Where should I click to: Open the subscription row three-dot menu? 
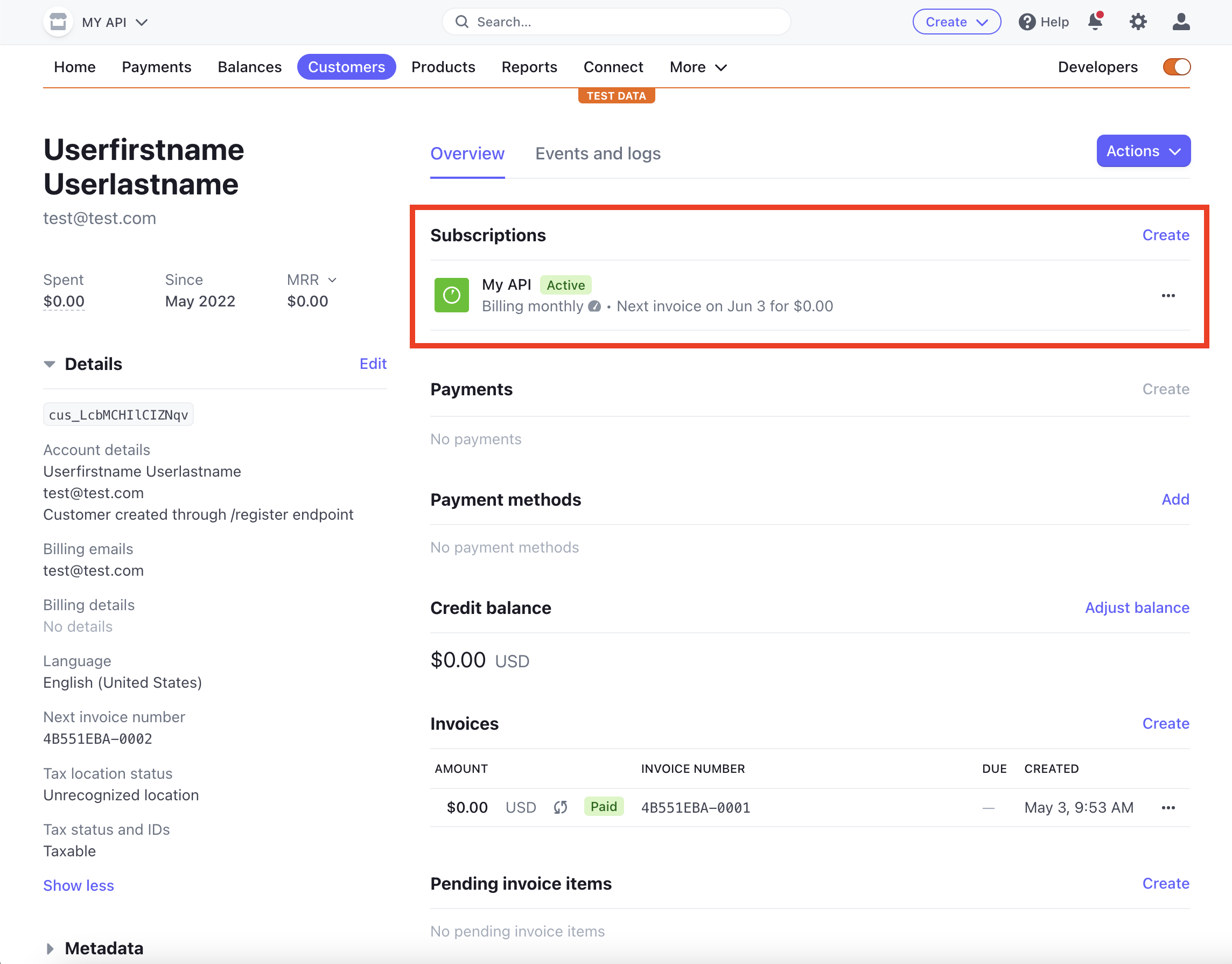pos(1168,295)
